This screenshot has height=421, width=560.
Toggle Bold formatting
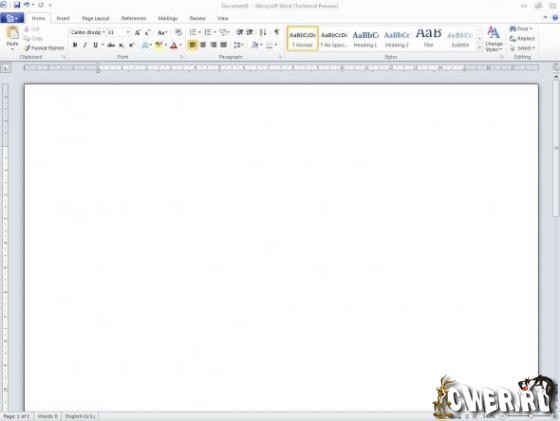coord(75,45)
